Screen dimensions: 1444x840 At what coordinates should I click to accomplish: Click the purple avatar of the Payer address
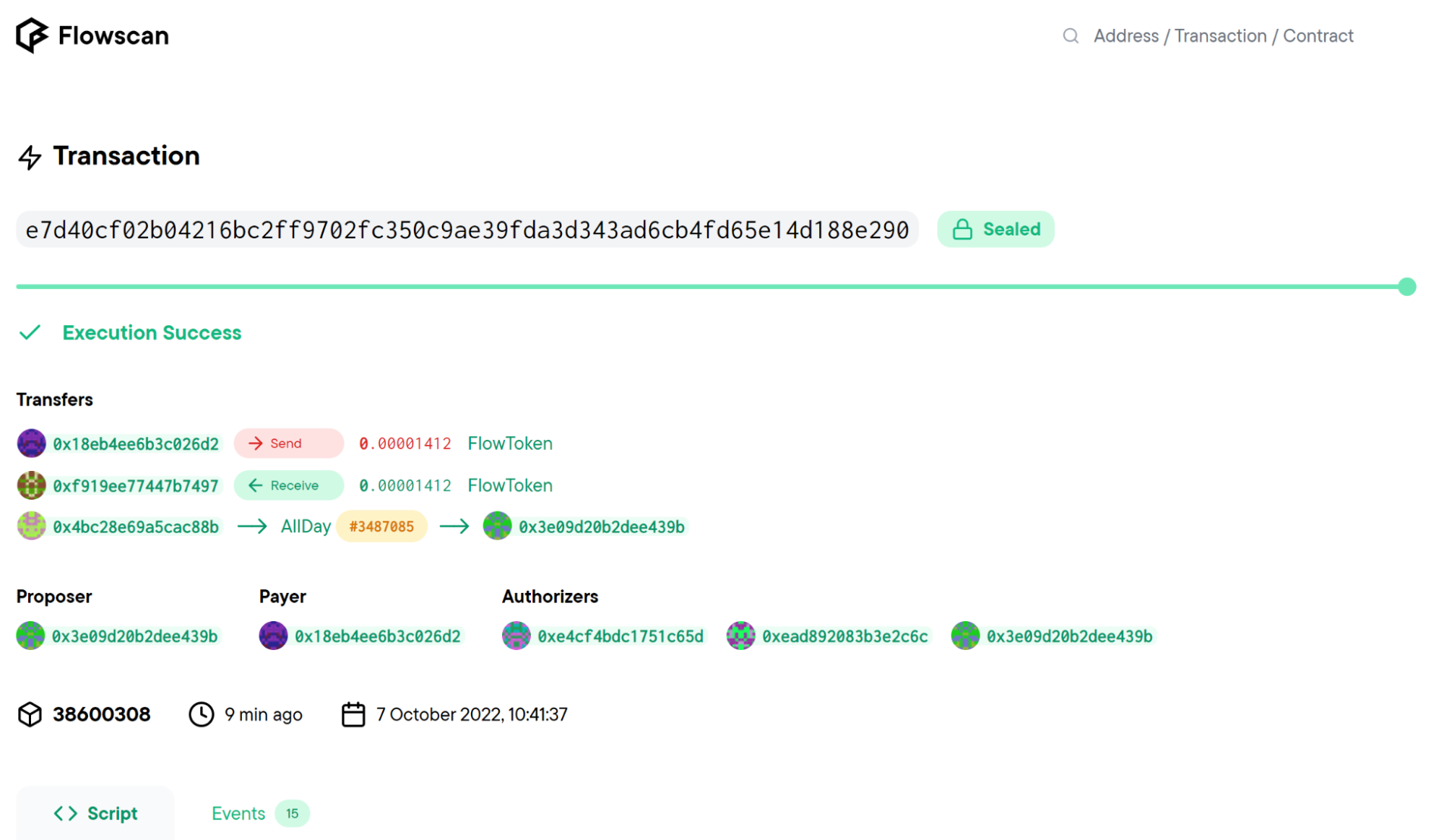tap(273, 636)
